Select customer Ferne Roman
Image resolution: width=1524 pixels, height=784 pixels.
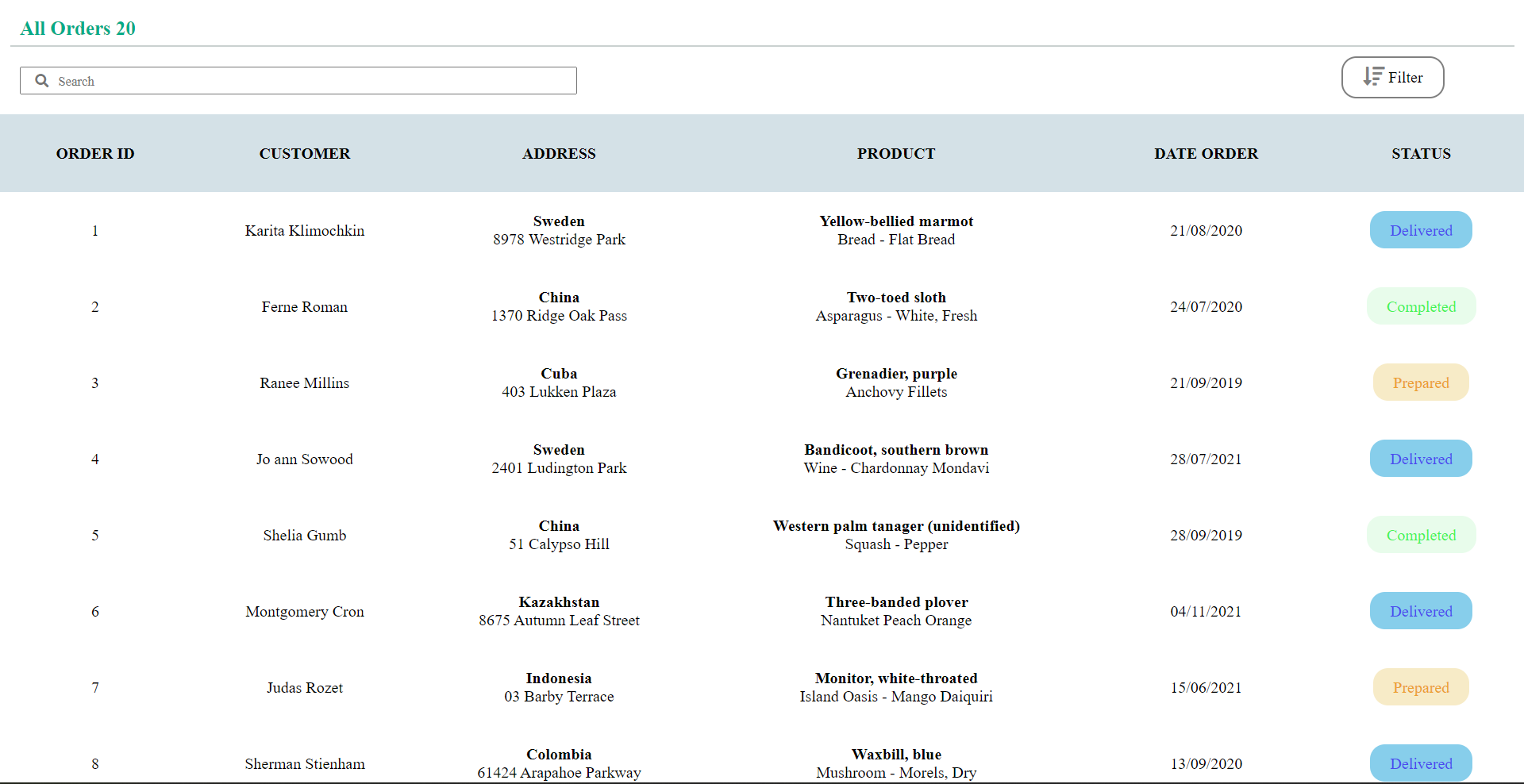point(305,306)
